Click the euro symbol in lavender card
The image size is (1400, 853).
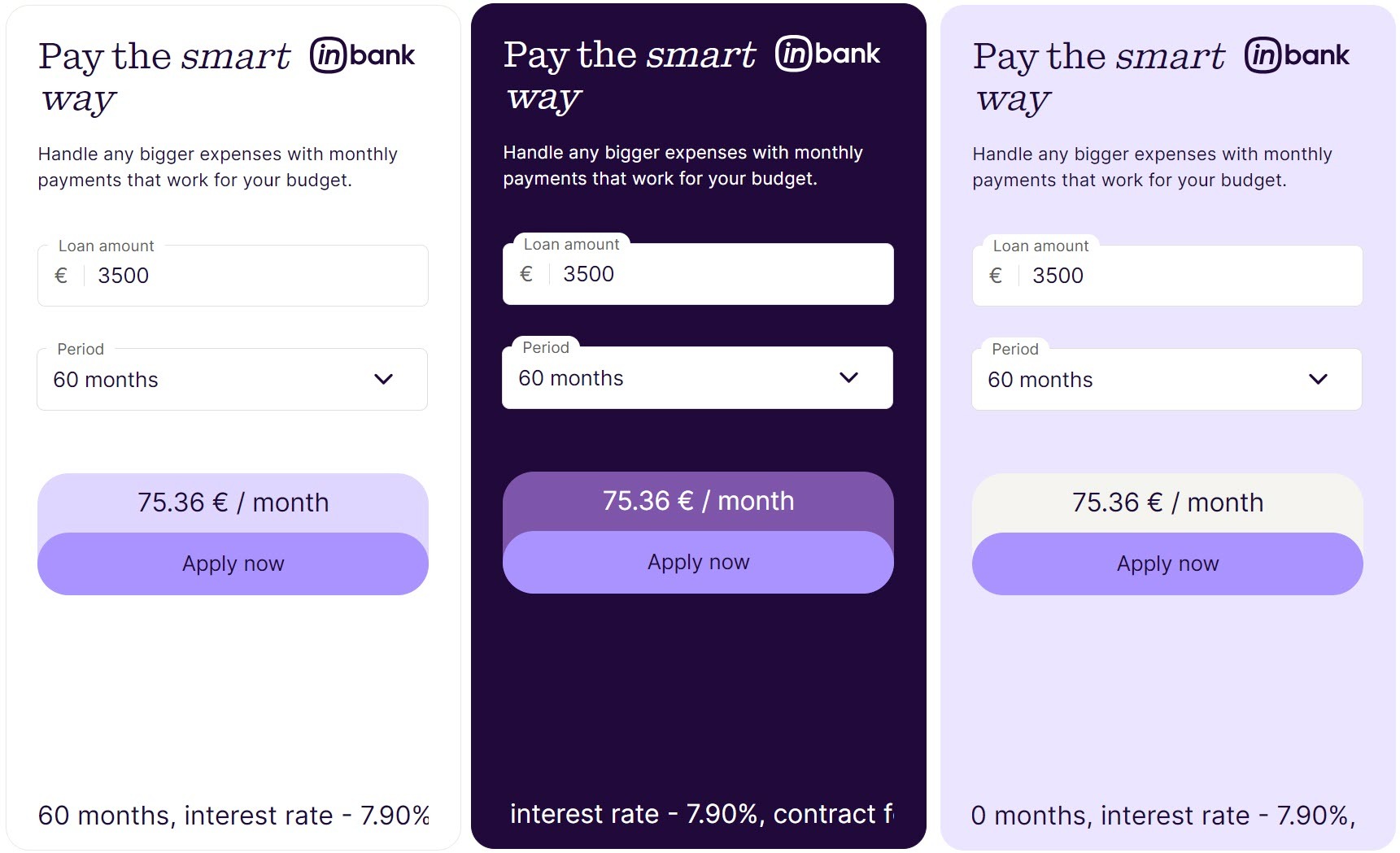click(x=996, y=276)
